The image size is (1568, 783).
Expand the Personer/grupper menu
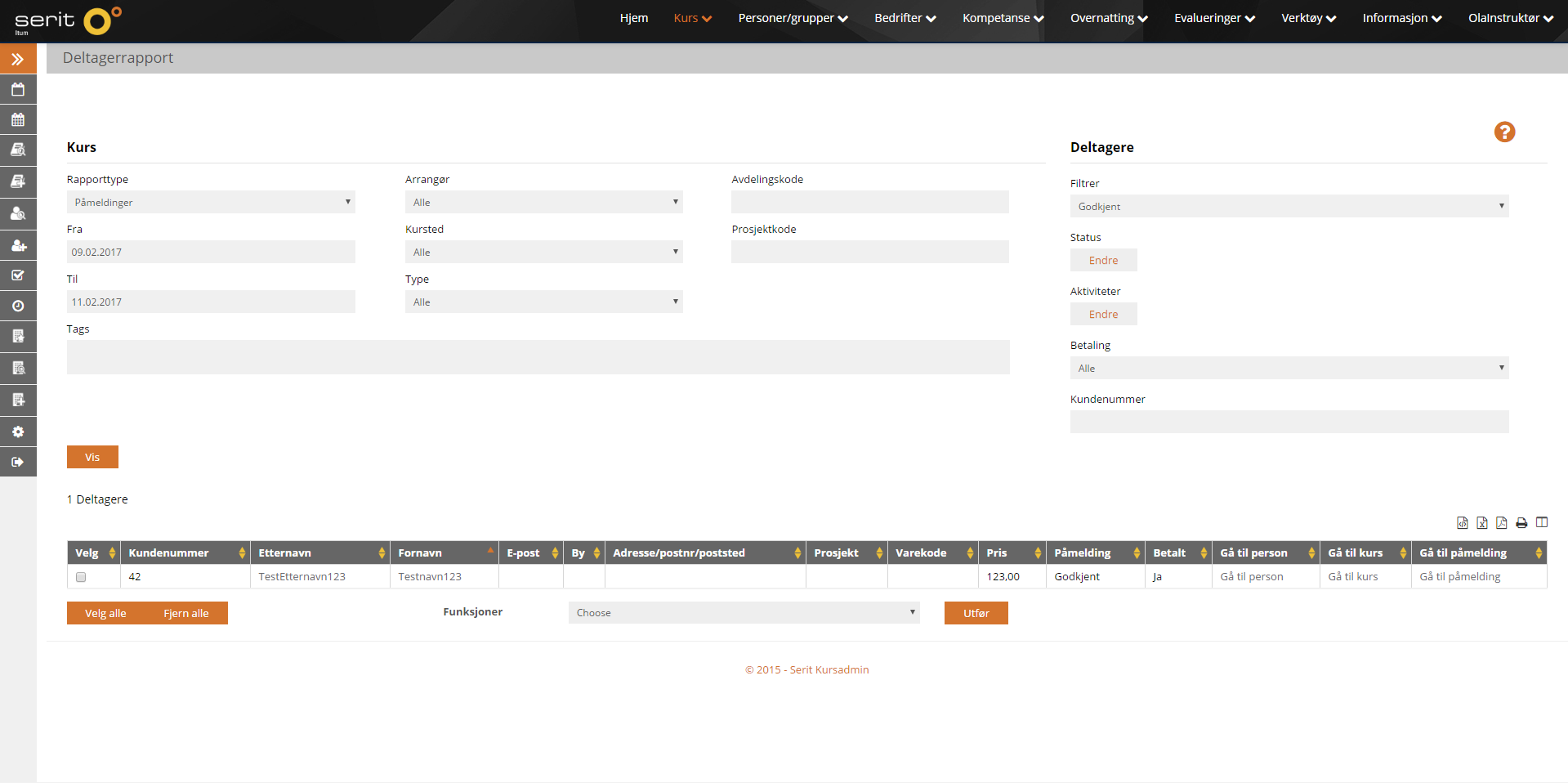[793, 18]
